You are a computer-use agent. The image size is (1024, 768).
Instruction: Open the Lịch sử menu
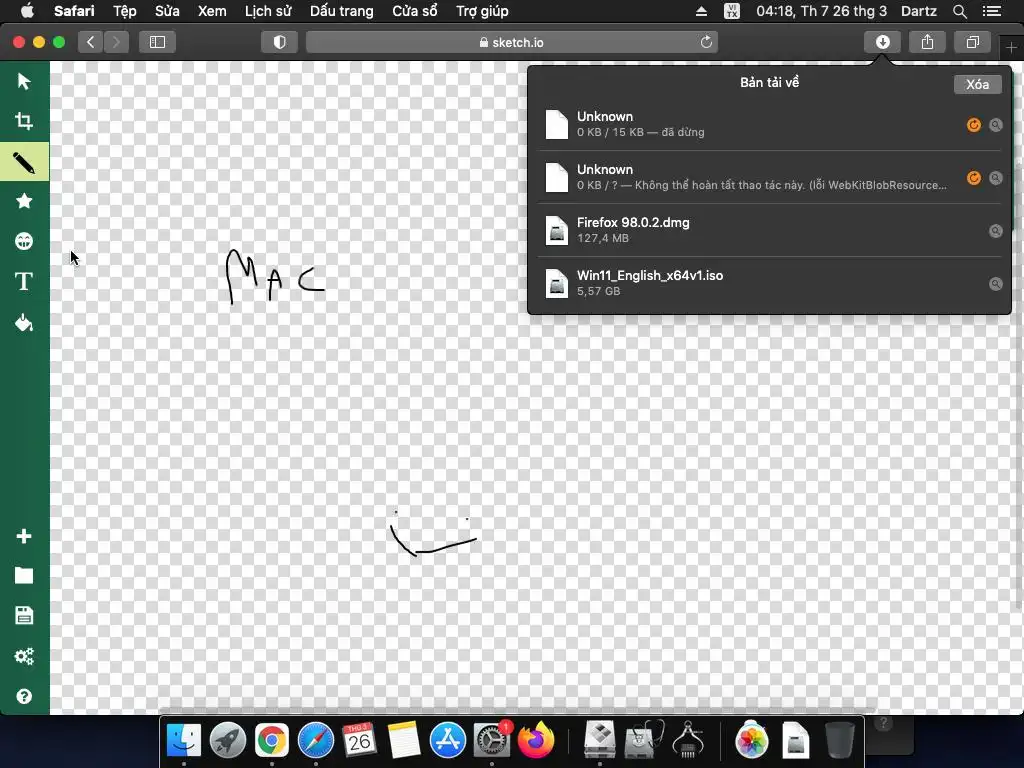(x=268, y=11)
